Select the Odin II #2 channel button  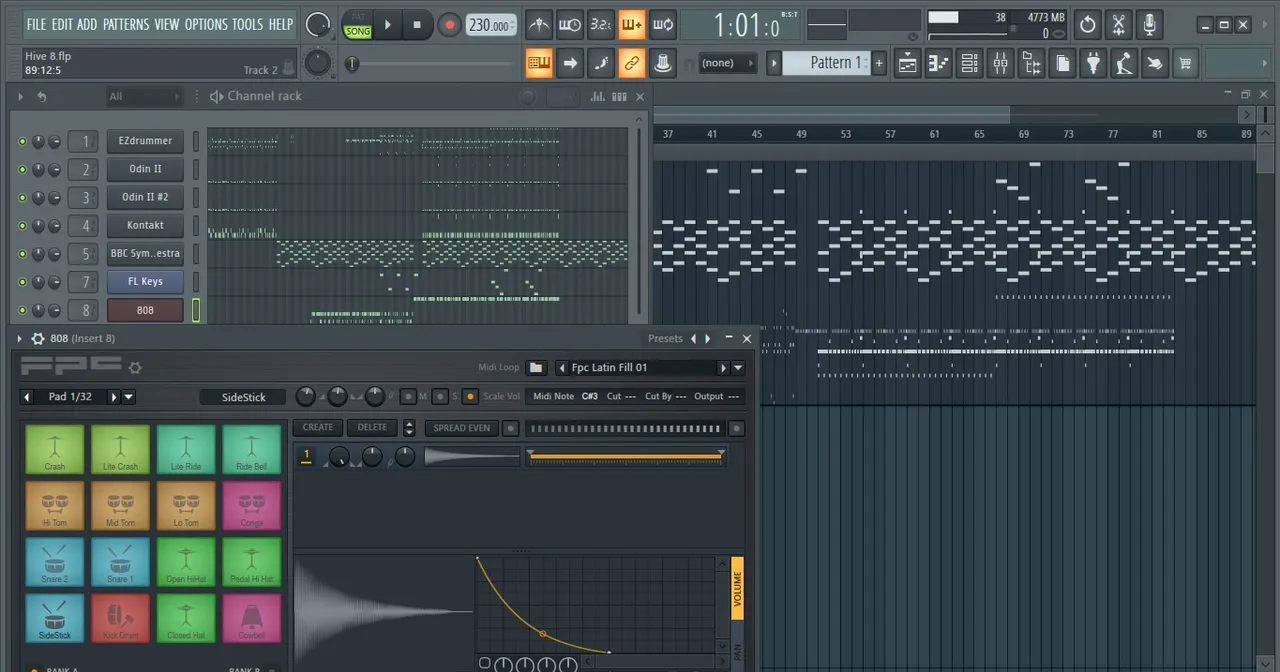145,198
